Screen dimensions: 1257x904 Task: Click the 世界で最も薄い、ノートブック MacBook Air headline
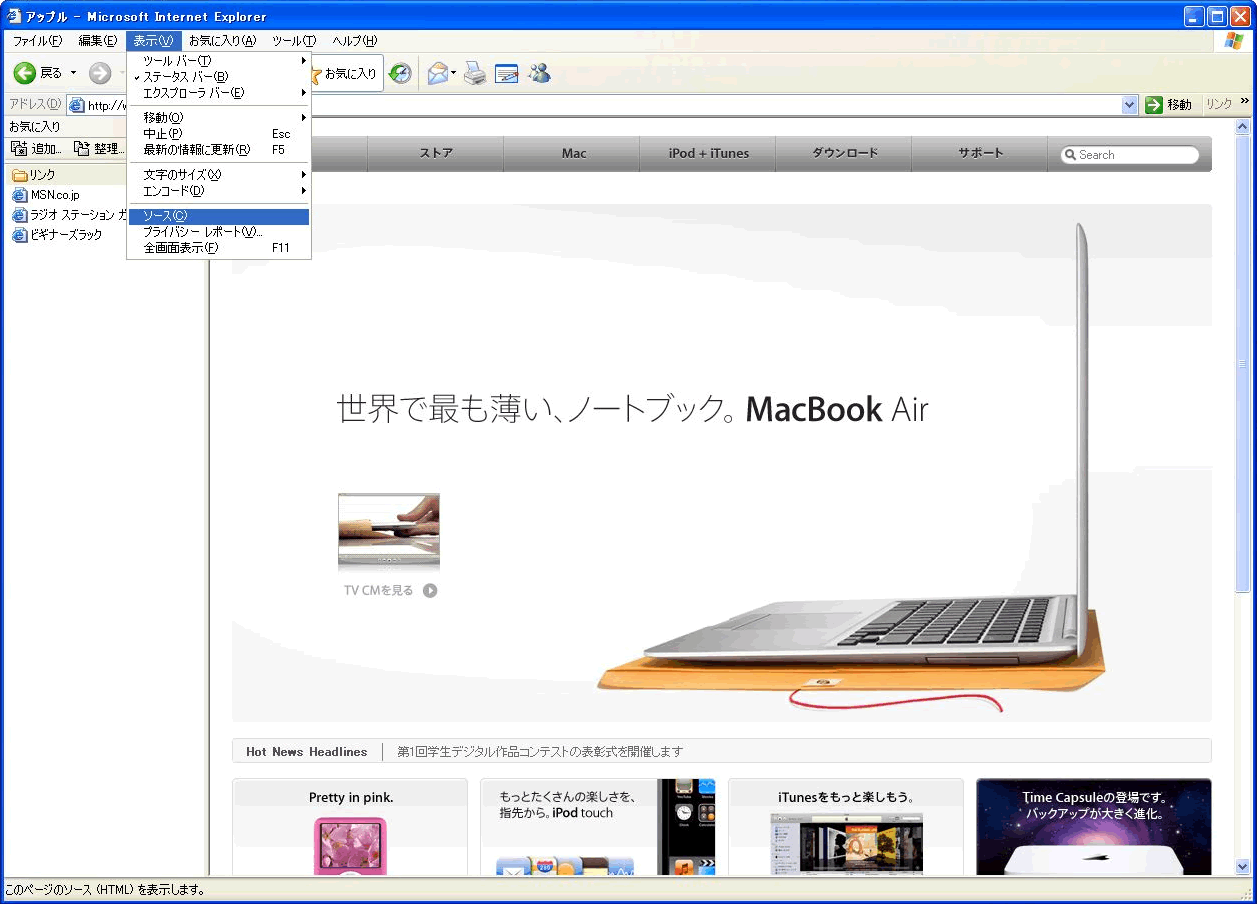[633, 409]
